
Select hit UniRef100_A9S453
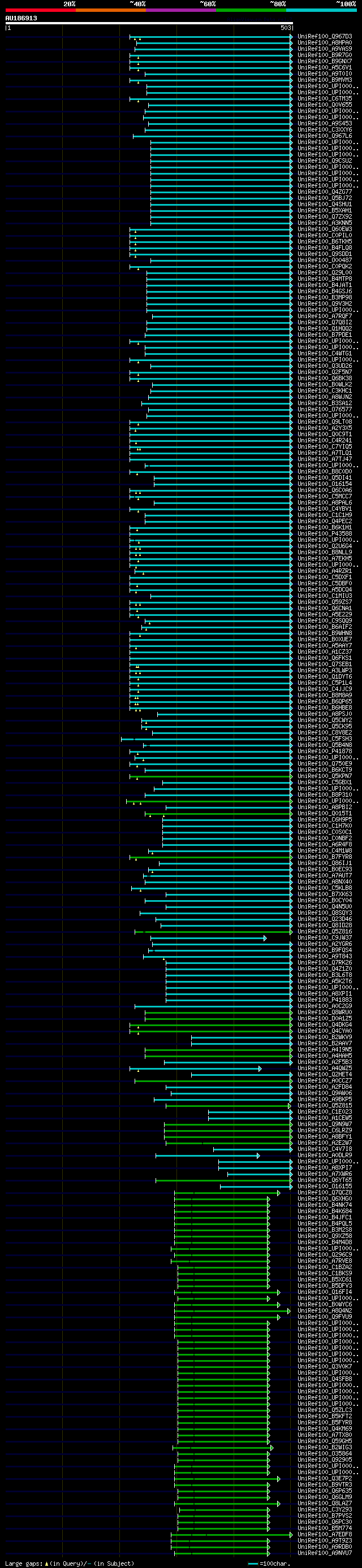click(x=325, y=124)
